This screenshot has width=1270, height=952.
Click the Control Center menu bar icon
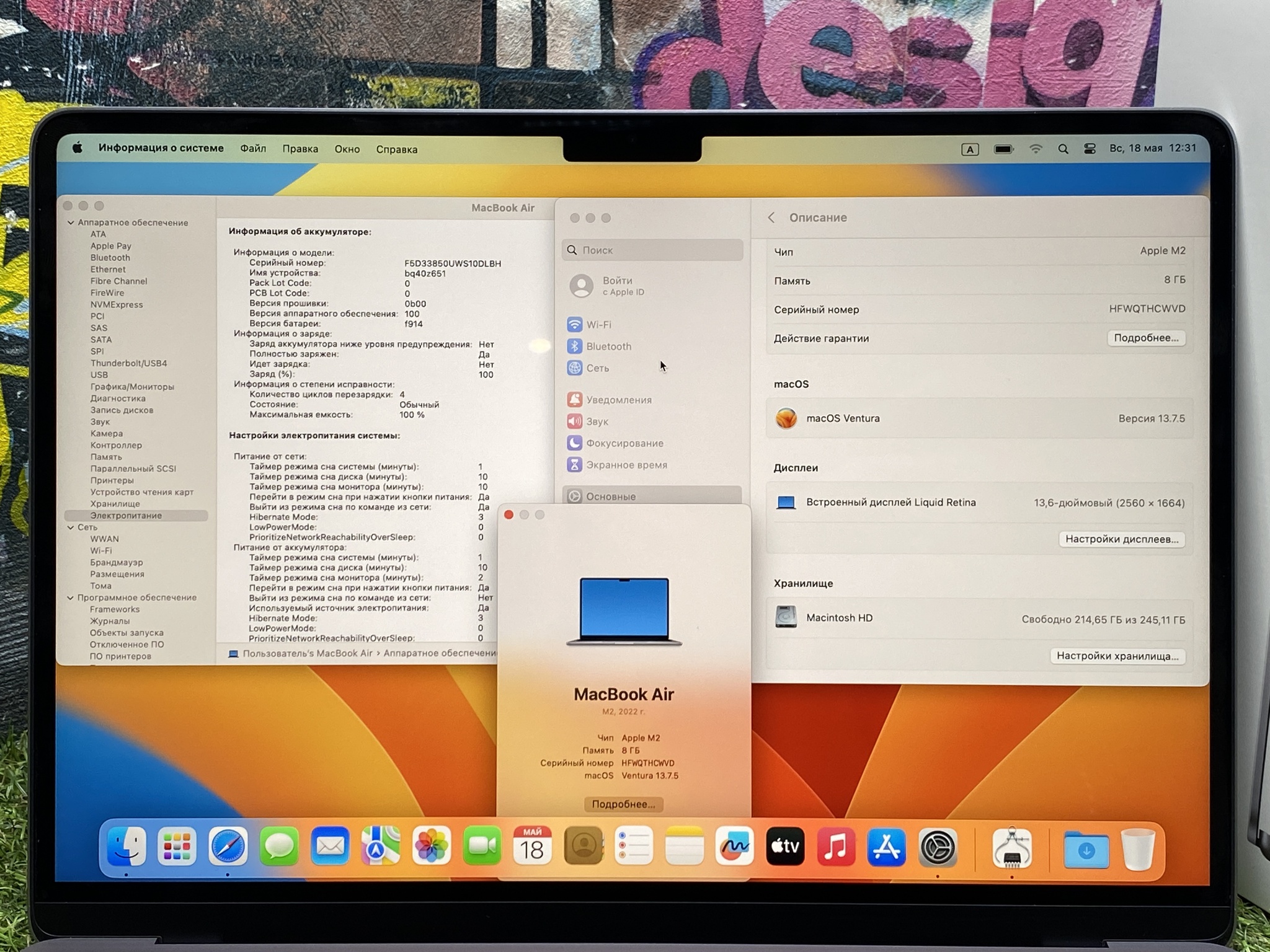pos(1090,149)
